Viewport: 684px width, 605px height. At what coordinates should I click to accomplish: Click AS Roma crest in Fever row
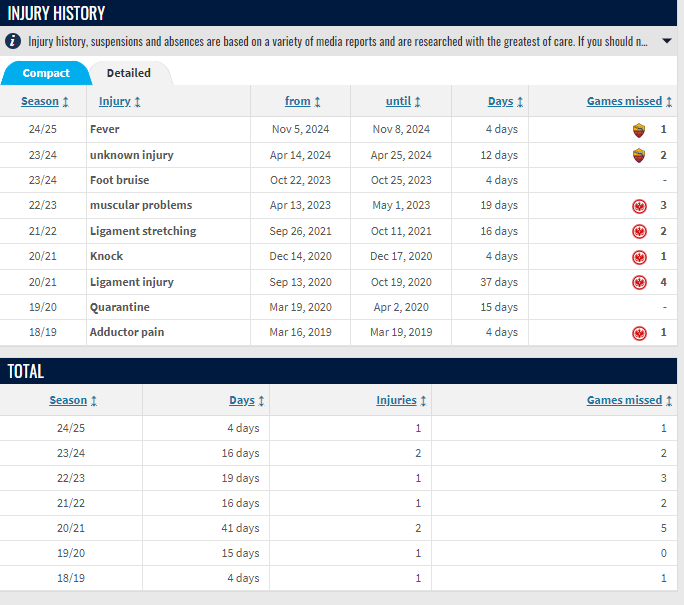coord(639,130)
